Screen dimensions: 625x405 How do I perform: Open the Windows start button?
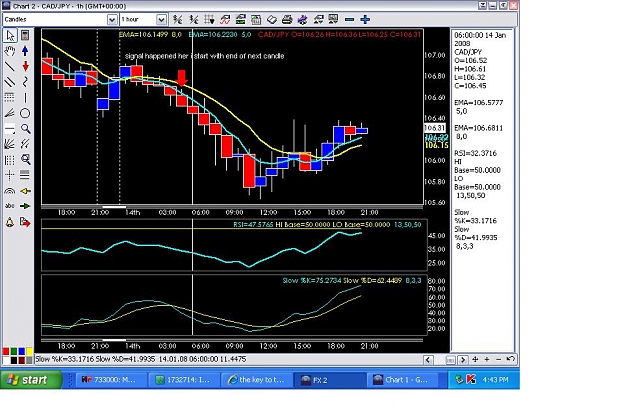pos(31,379)
